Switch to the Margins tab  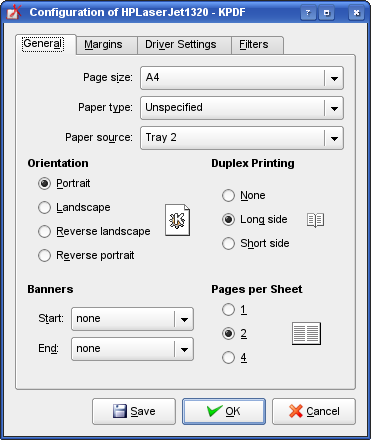103,45
